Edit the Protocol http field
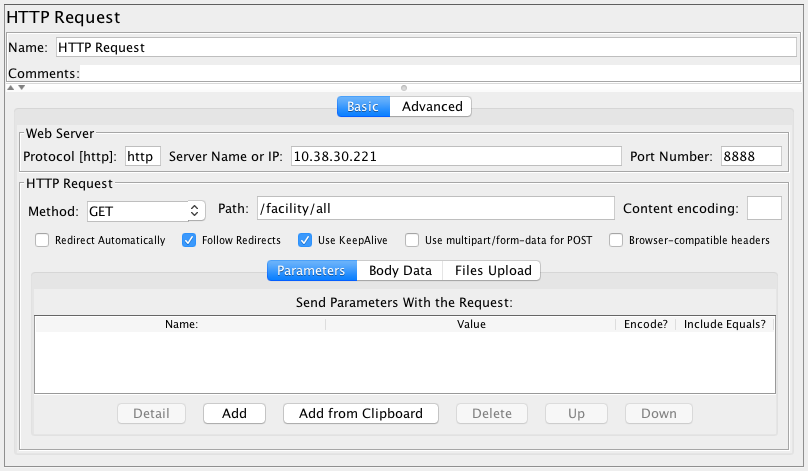The width and height of the screenshot is (808, 471). tap(143, 156)
